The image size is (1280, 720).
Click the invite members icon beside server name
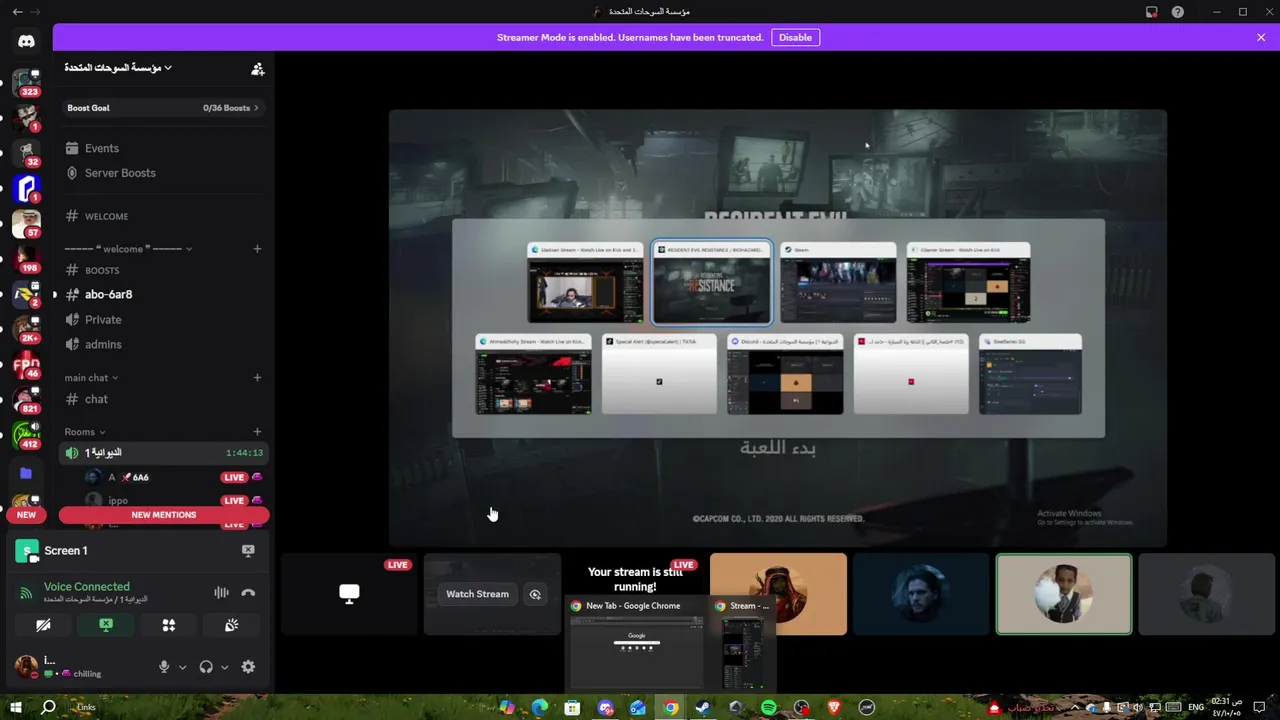point(257,68)
